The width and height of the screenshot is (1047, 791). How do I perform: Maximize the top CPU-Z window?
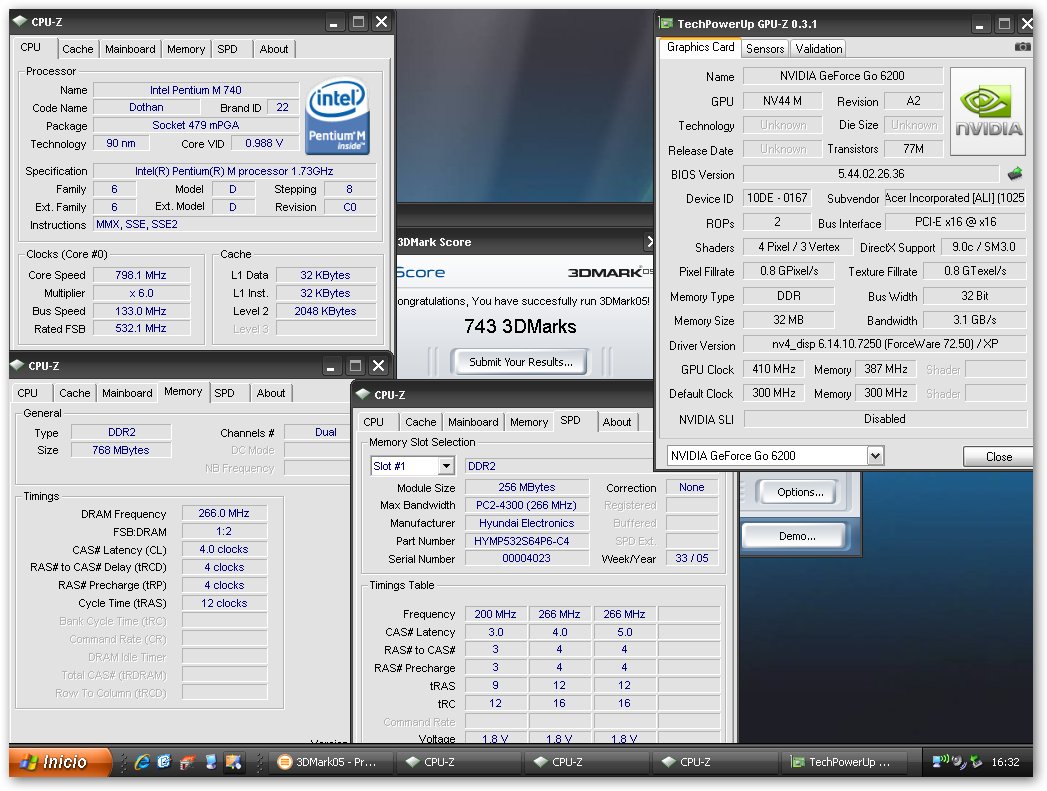pos(359,22)
